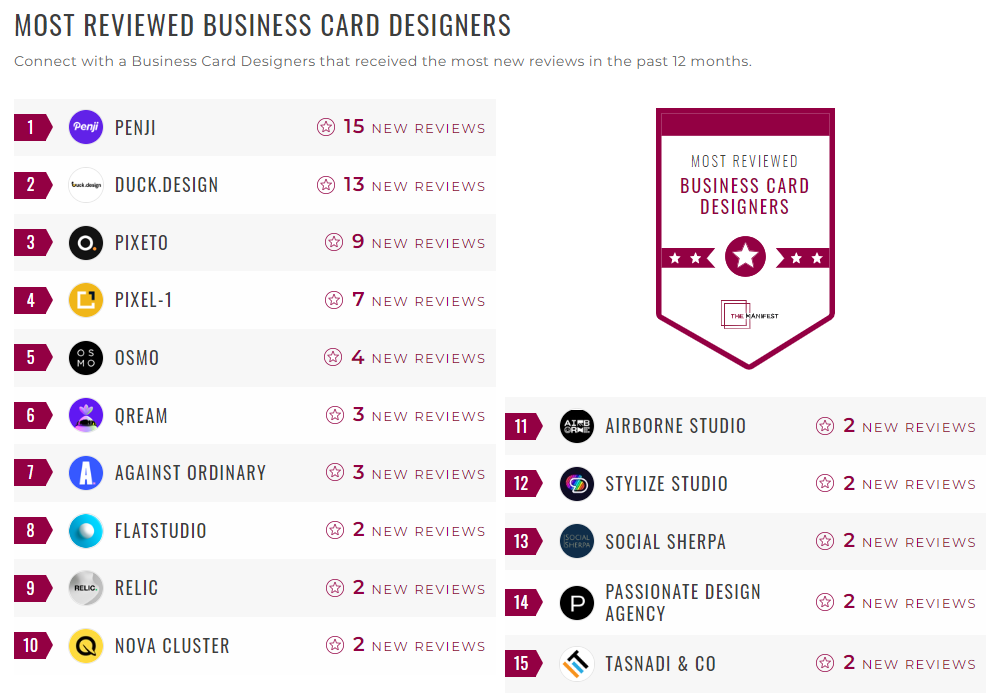Click the Stylize Studio logo
991x698 pixels.
pos(577,483)
